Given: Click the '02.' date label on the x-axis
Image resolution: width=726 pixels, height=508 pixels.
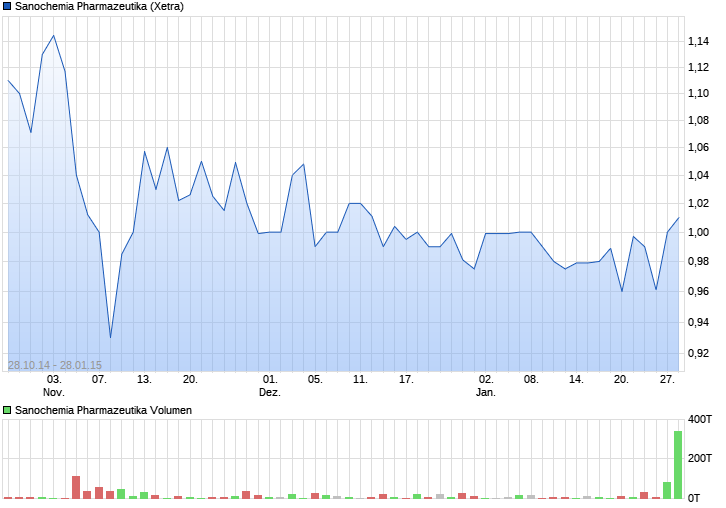Looking at the screenshot, I should pos(486,379).
